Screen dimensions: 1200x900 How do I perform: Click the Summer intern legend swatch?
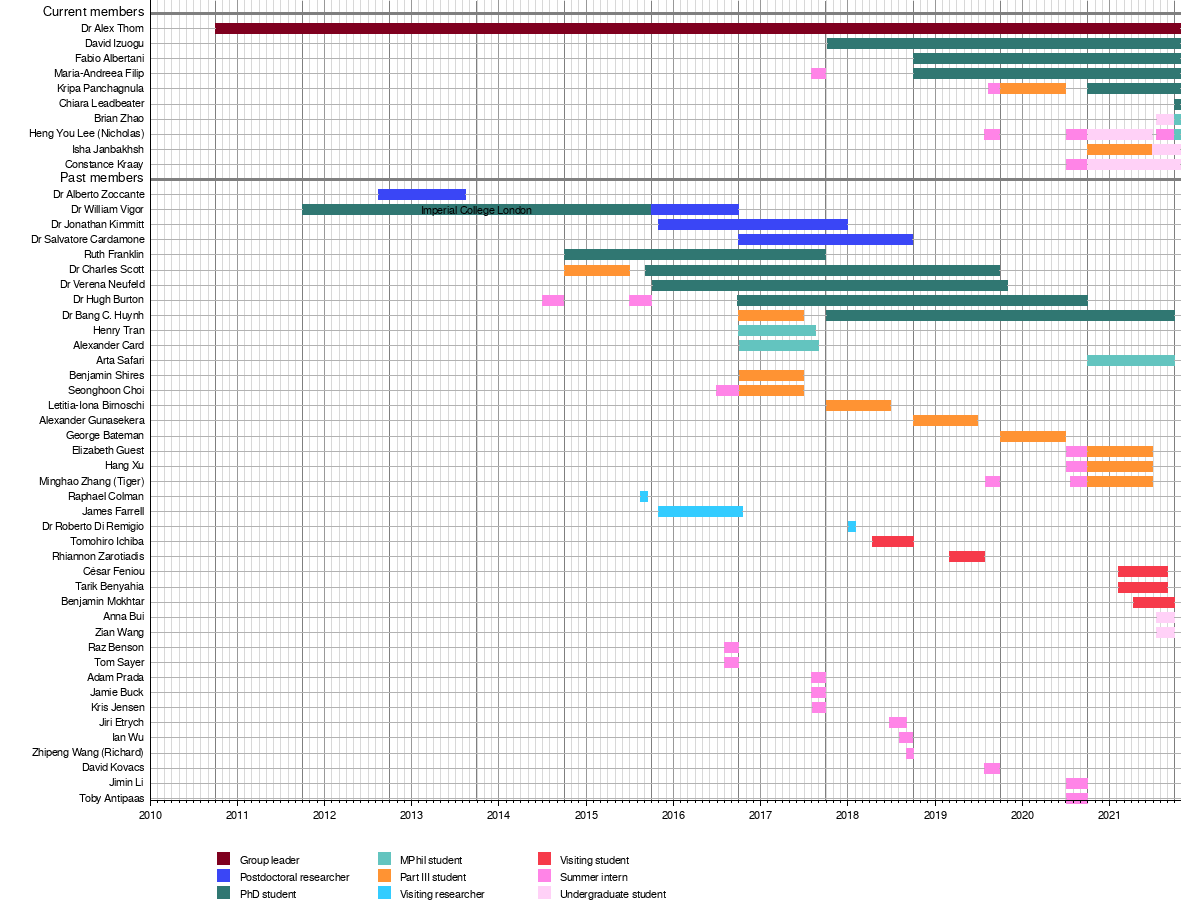tap(544, 876)
